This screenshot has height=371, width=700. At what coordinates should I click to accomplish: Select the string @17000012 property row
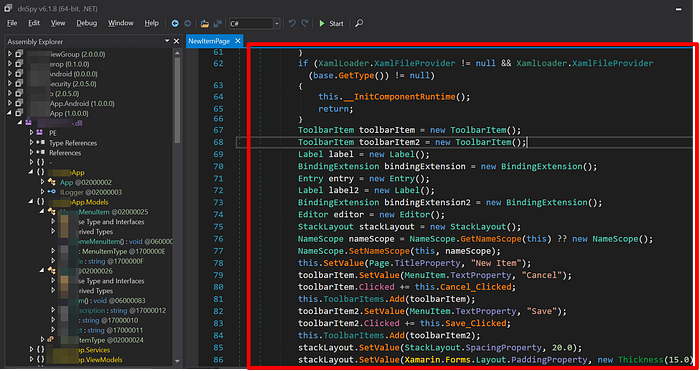click(121, 310)
